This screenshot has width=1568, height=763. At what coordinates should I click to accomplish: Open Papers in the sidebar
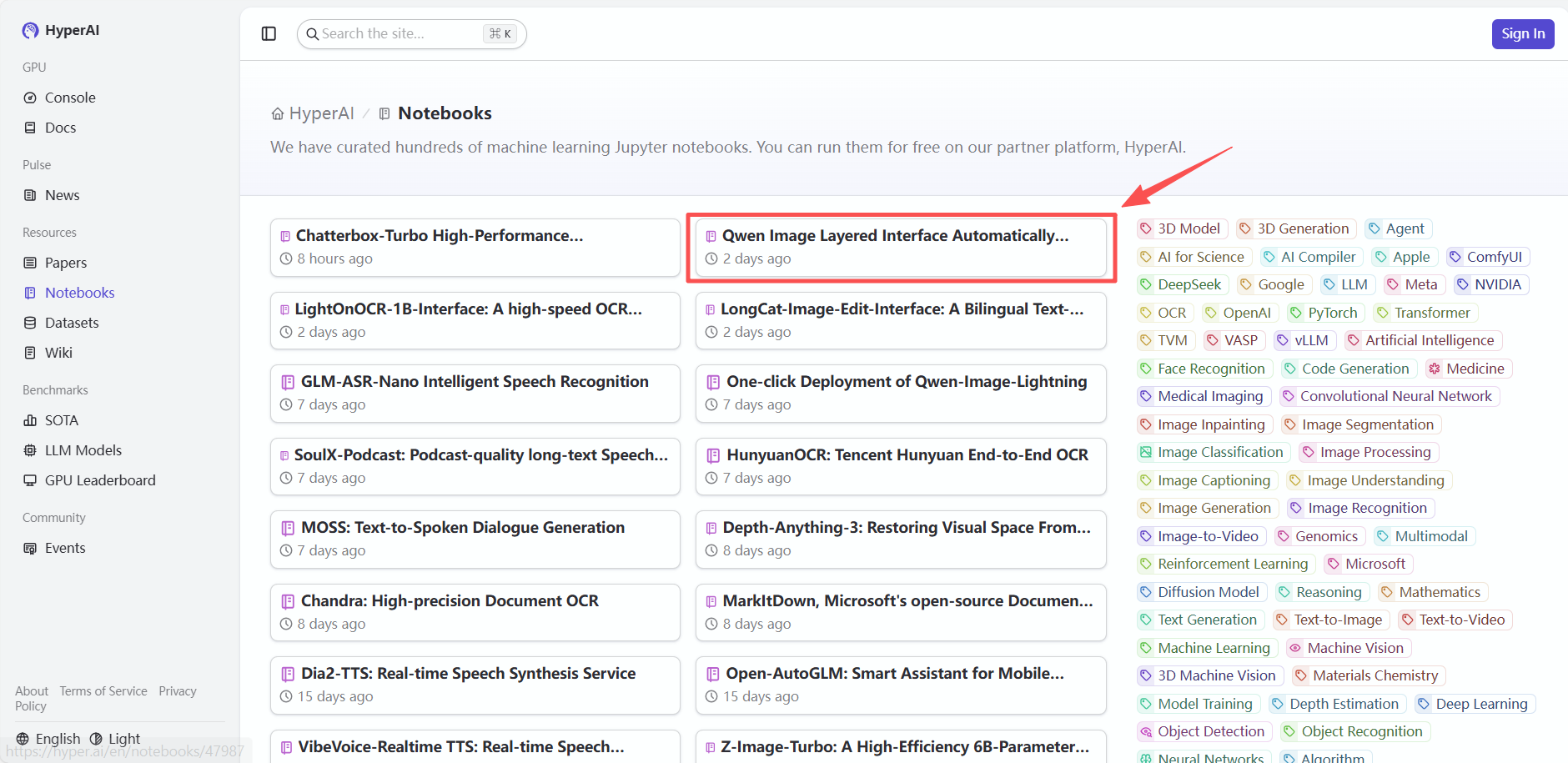(65, 263)
